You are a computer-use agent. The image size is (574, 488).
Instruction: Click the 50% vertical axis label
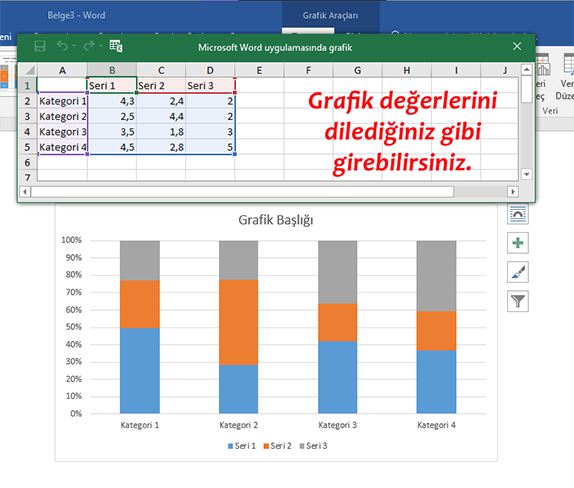[74, 327]
